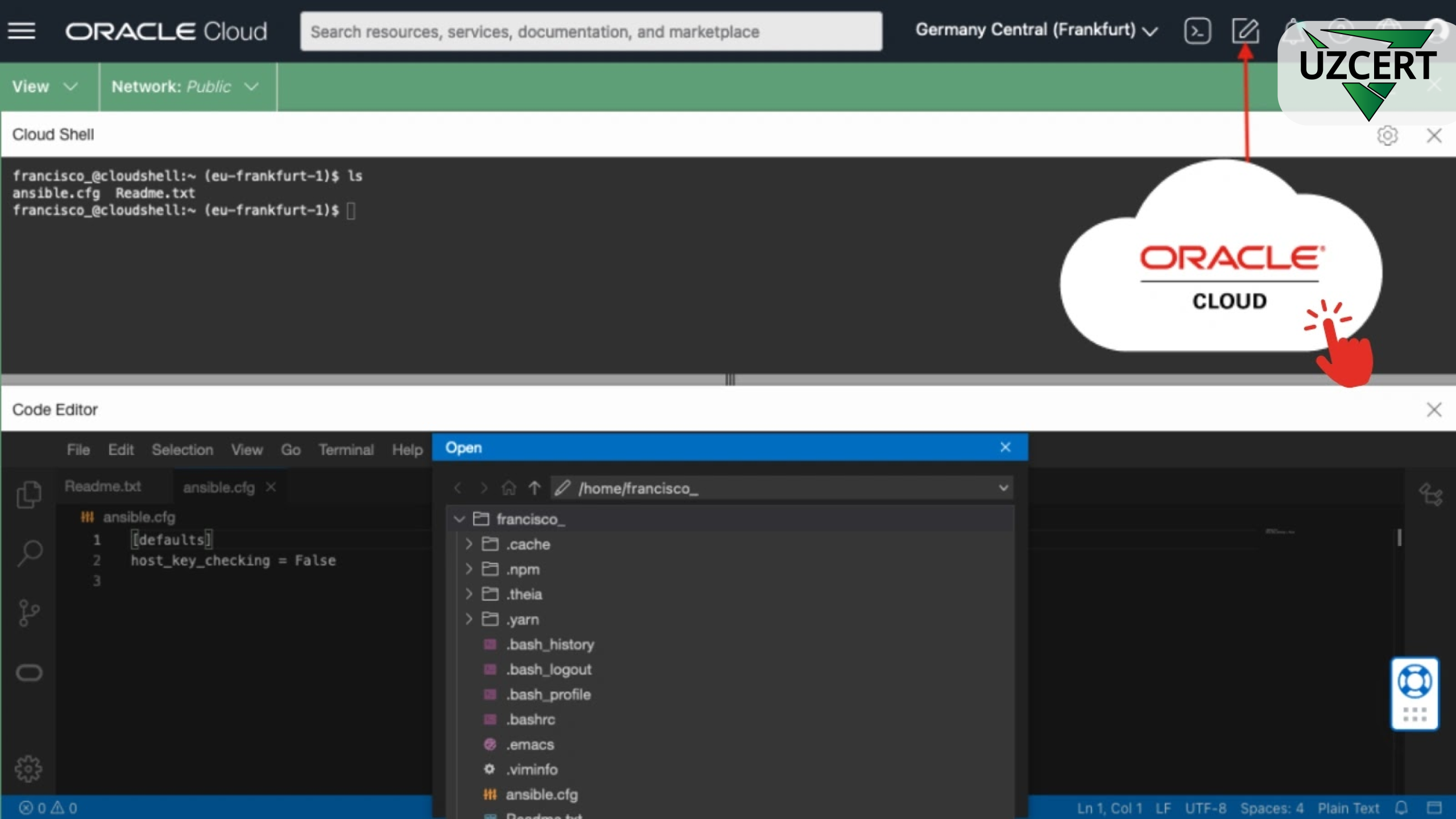Open Code Editor using the pencil icon
Viewport: 1456px width, 819px height.
tap(1245, 31)
